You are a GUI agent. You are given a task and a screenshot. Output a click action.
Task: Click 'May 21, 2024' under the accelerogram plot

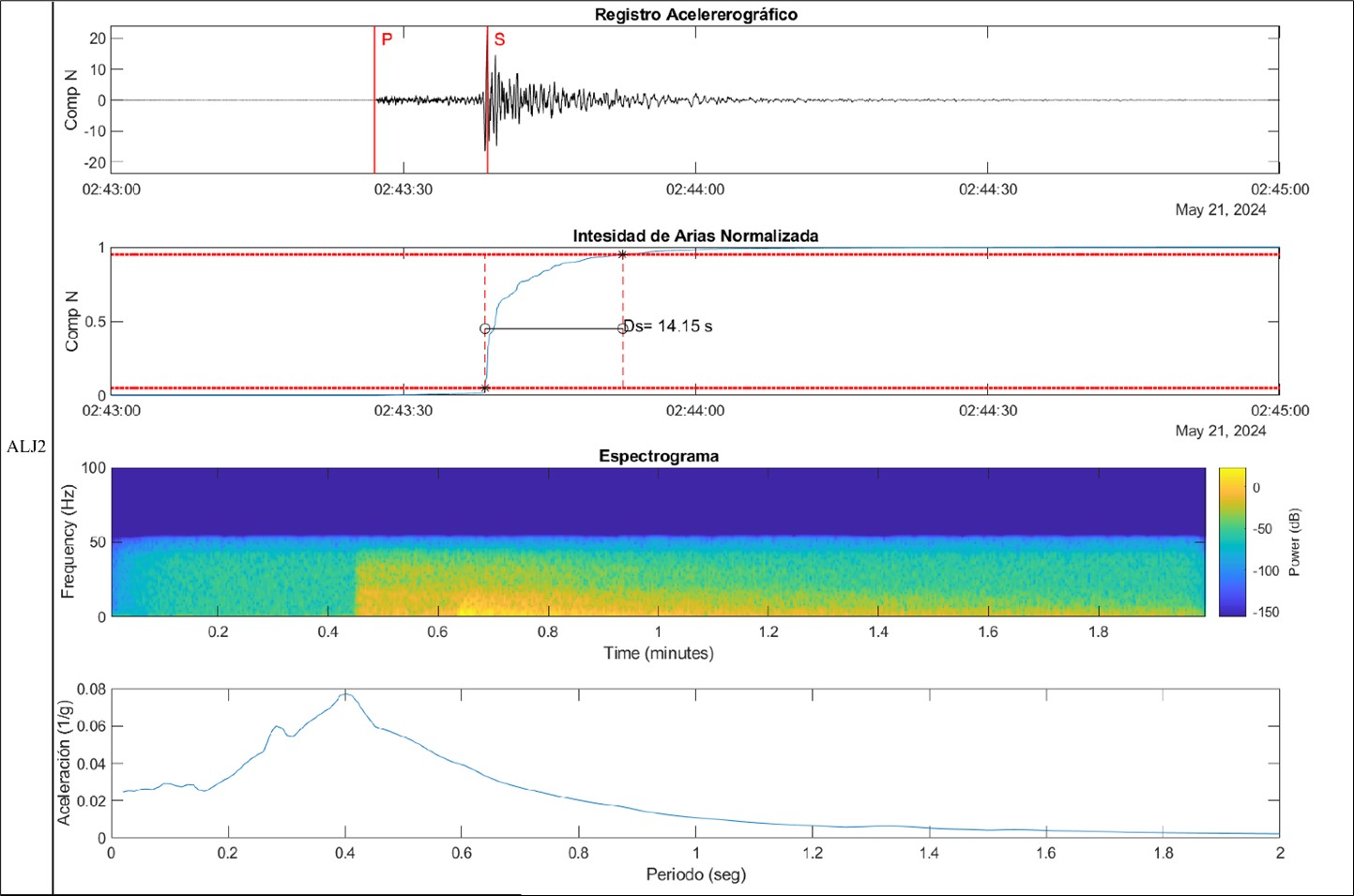click(1221, 210)
